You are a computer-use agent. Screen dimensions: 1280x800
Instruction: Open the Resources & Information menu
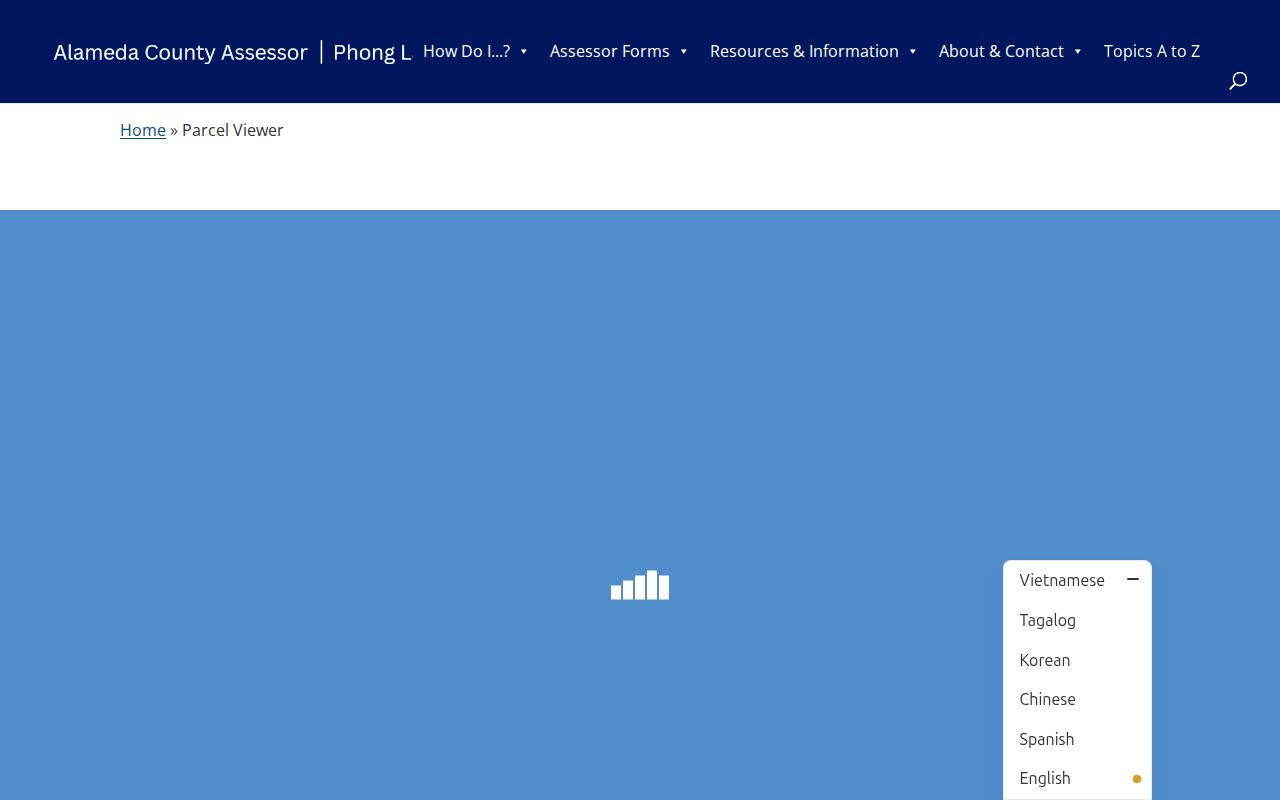(x=804, y=51)
